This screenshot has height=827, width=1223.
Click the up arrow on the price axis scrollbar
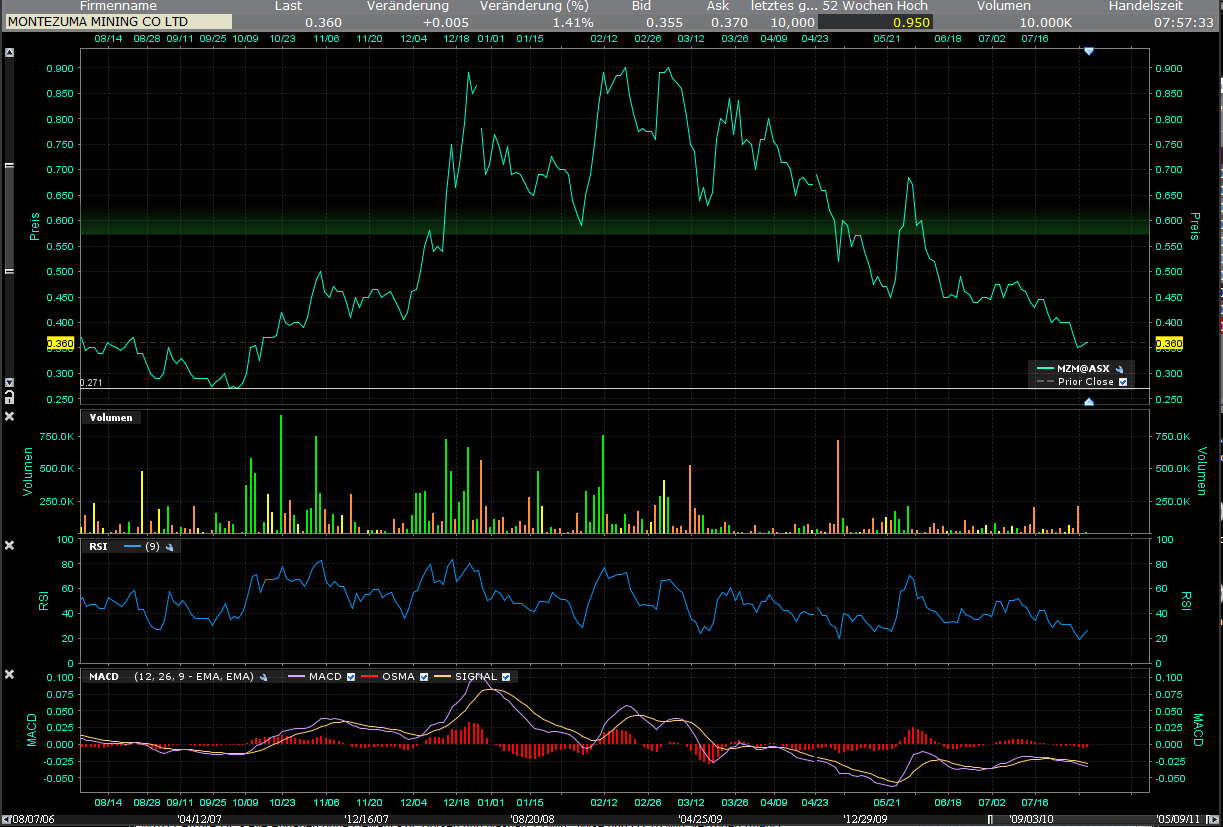coord(10,54)
